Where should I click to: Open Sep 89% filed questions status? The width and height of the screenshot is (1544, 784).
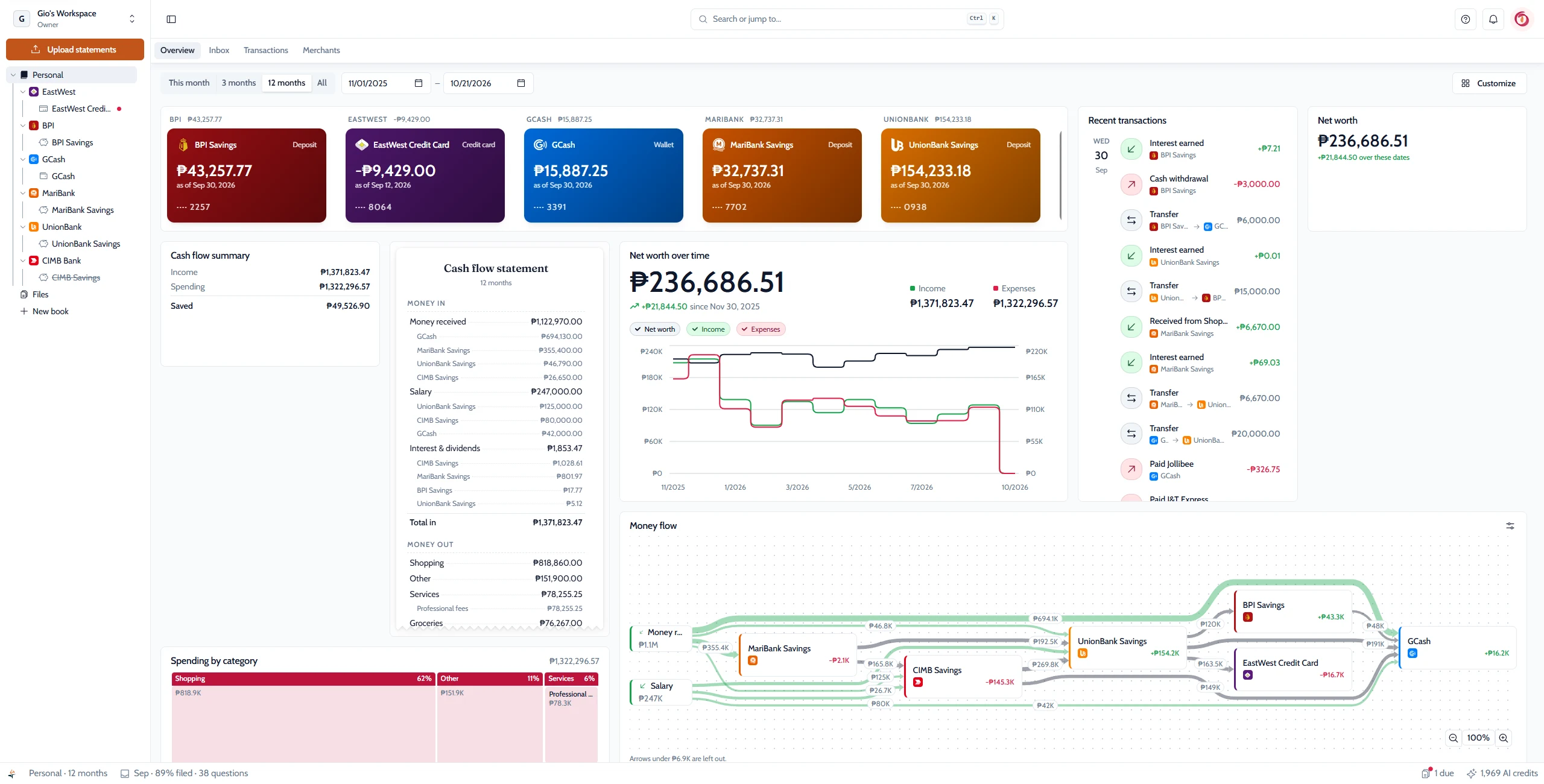tap(184, 773)
